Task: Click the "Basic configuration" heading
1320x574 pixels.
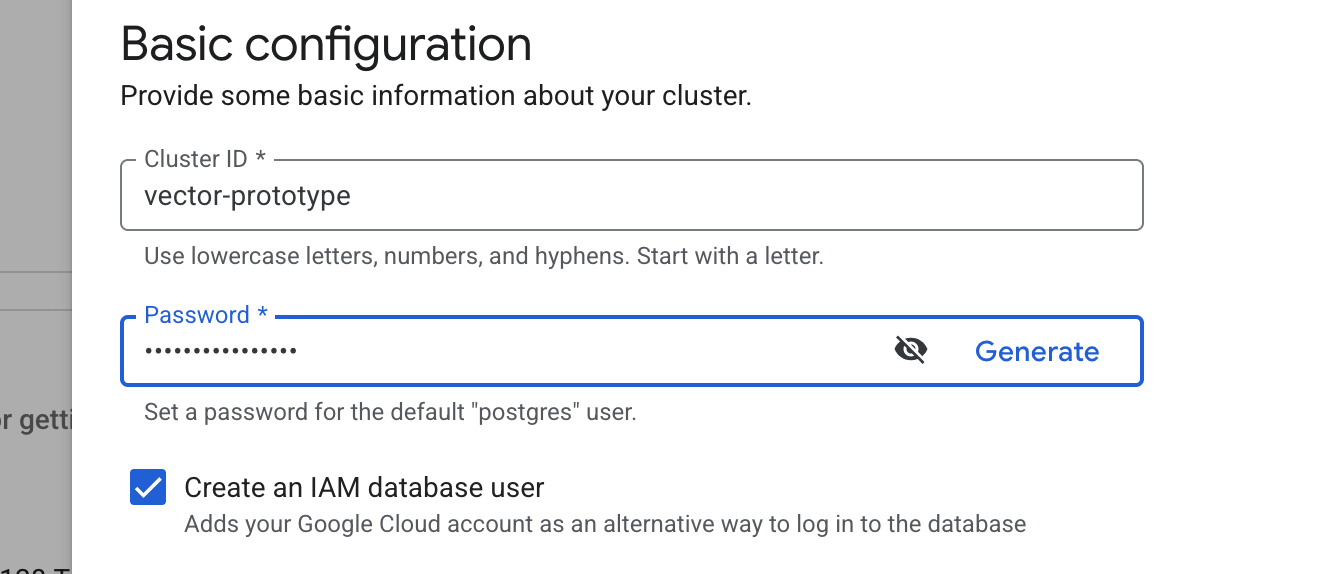Action: [326, 45]
